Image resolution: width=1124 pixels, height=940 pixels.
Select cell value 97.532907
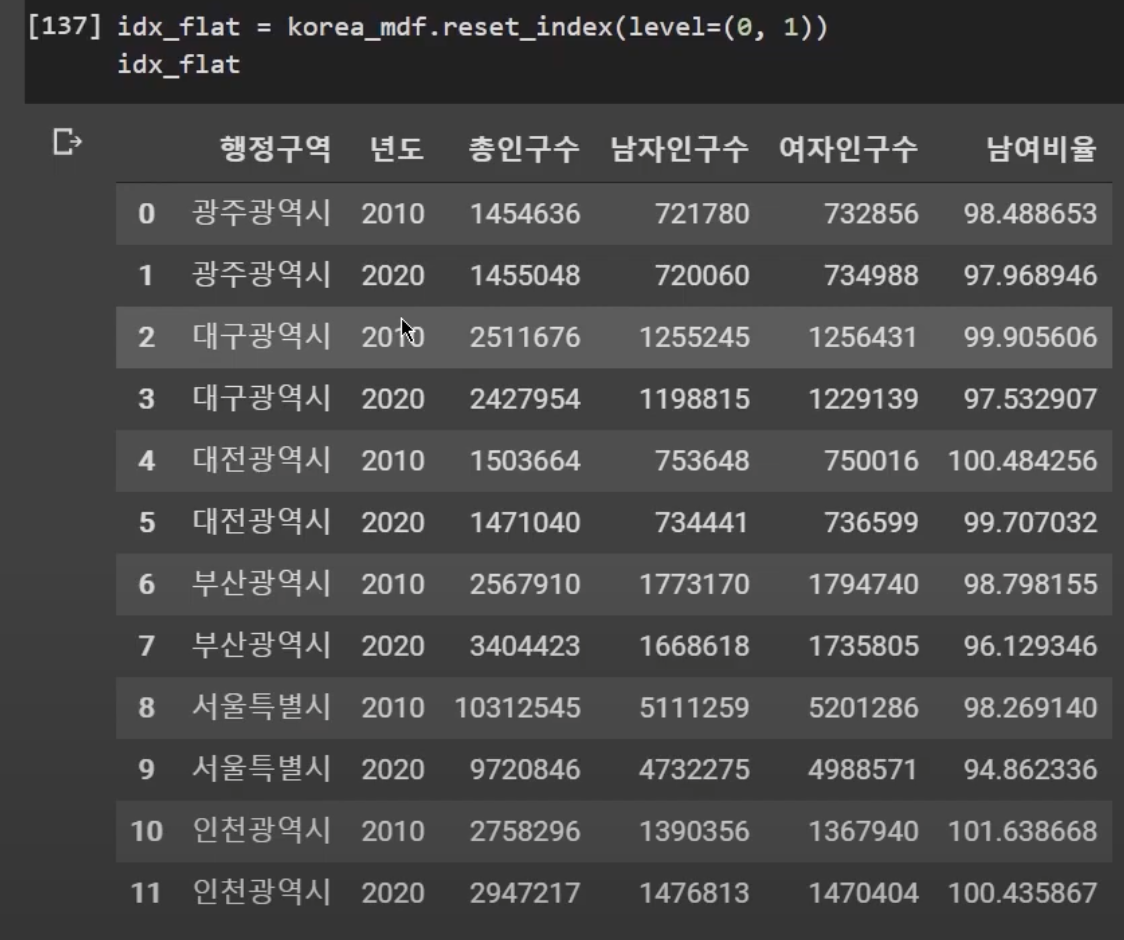[1030, 399]
